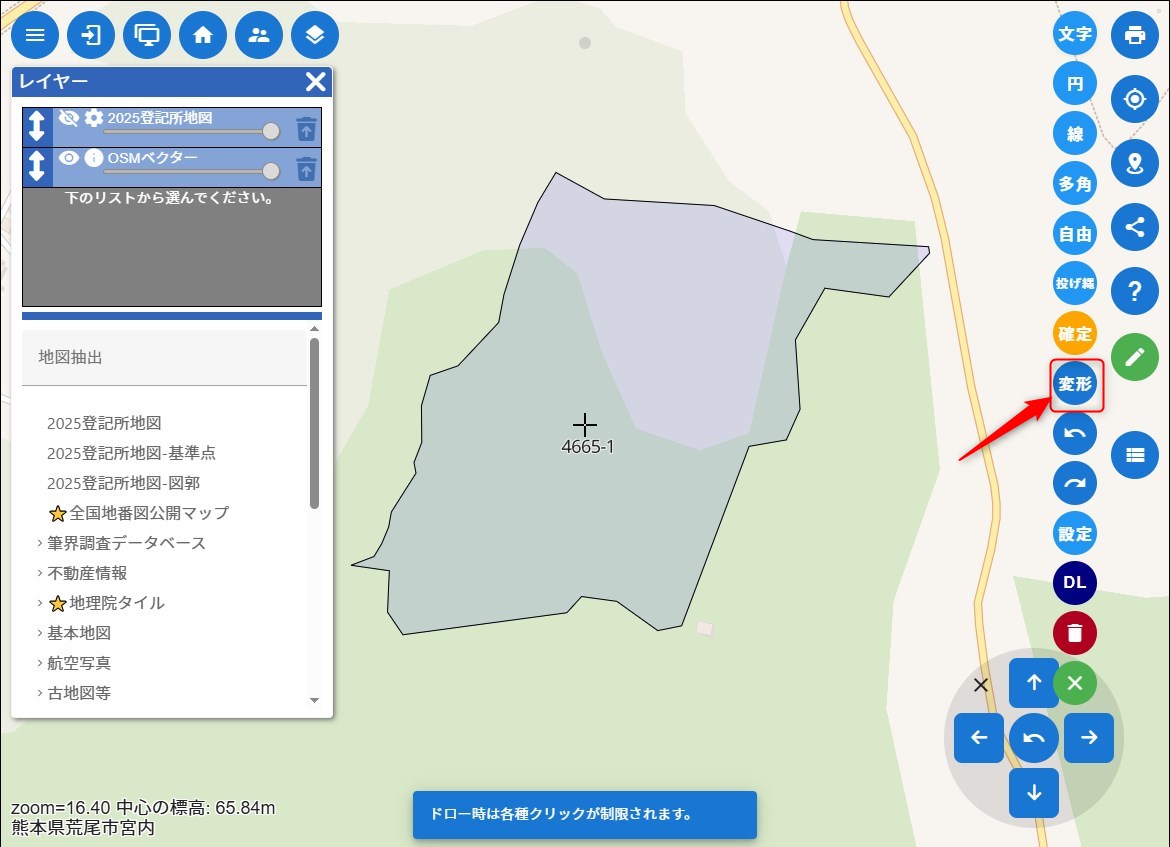Click the DL download button

1075,583
